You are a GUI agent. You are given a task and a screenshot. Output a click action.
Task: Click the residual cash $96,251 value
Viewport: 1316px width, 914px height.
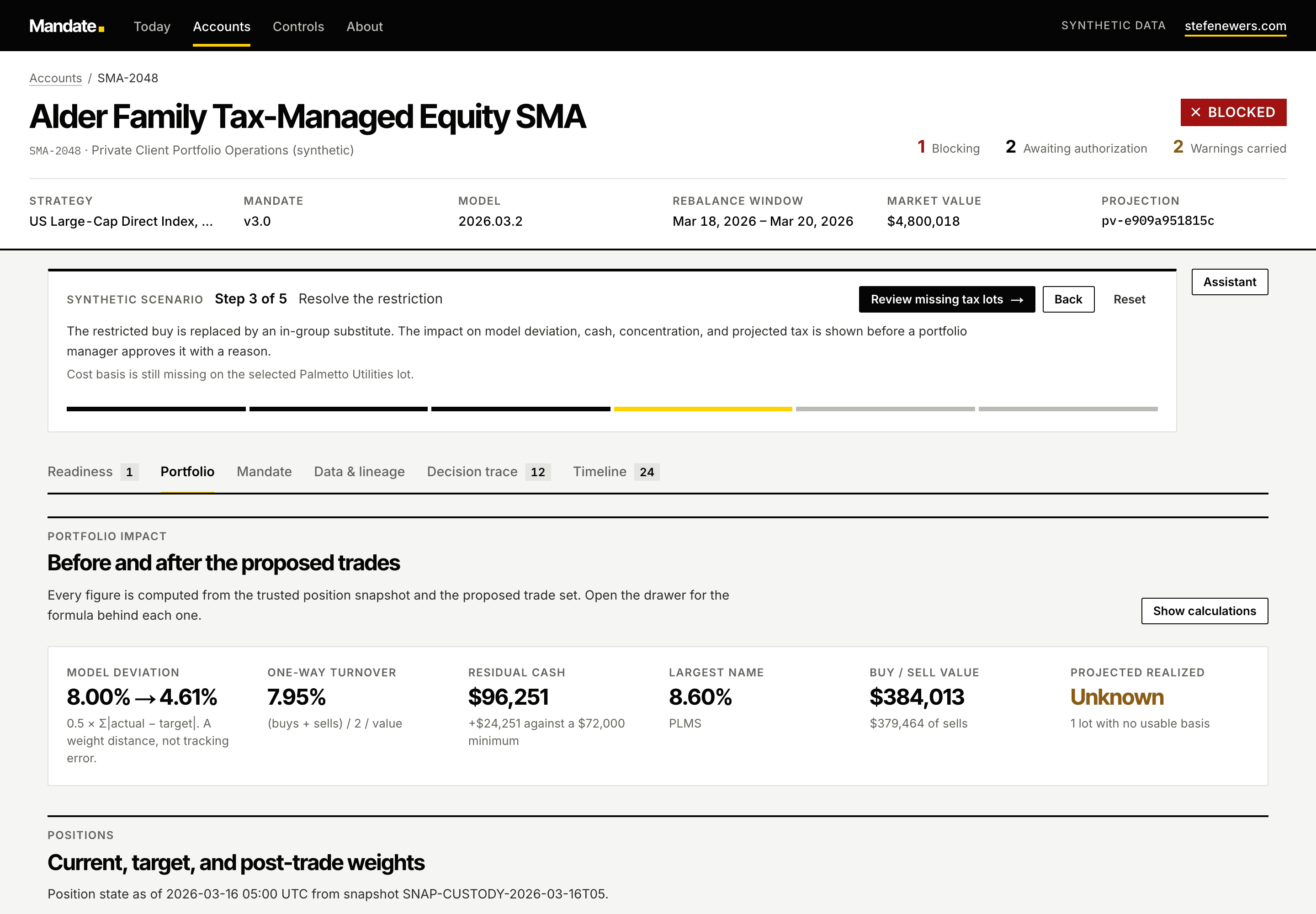coord(508,697)
